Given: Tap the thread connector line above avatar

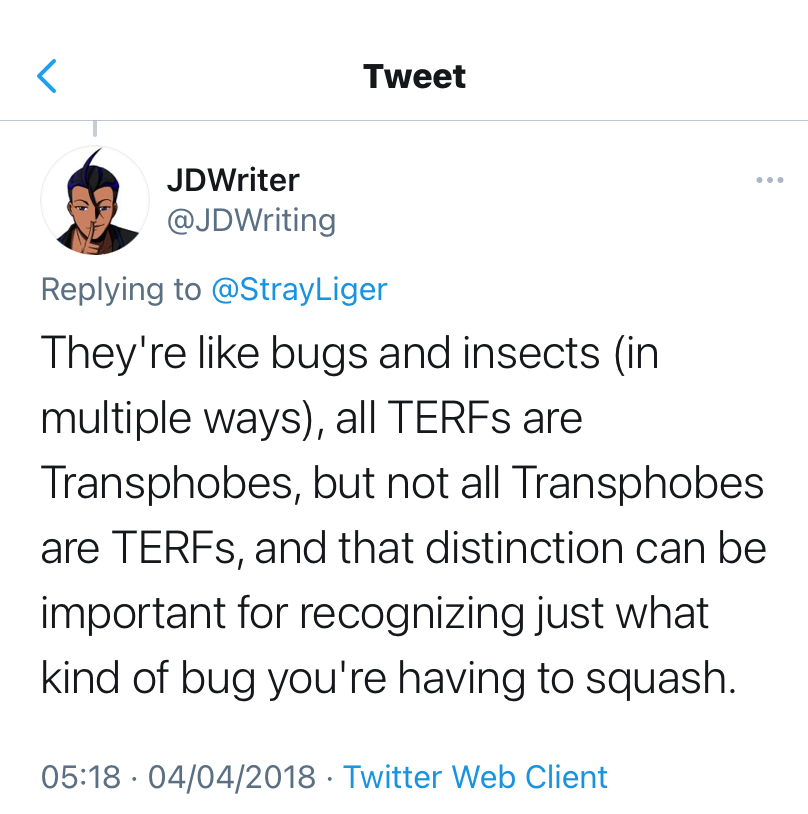Looking at the screenshot, I should pyautogui.click(x=95, y=129).
